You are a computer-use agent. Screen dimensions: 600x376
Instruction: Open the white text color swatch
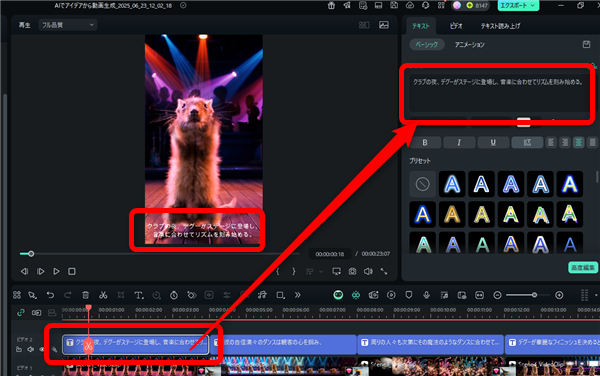pyautogui.click(x=523, y=122)
